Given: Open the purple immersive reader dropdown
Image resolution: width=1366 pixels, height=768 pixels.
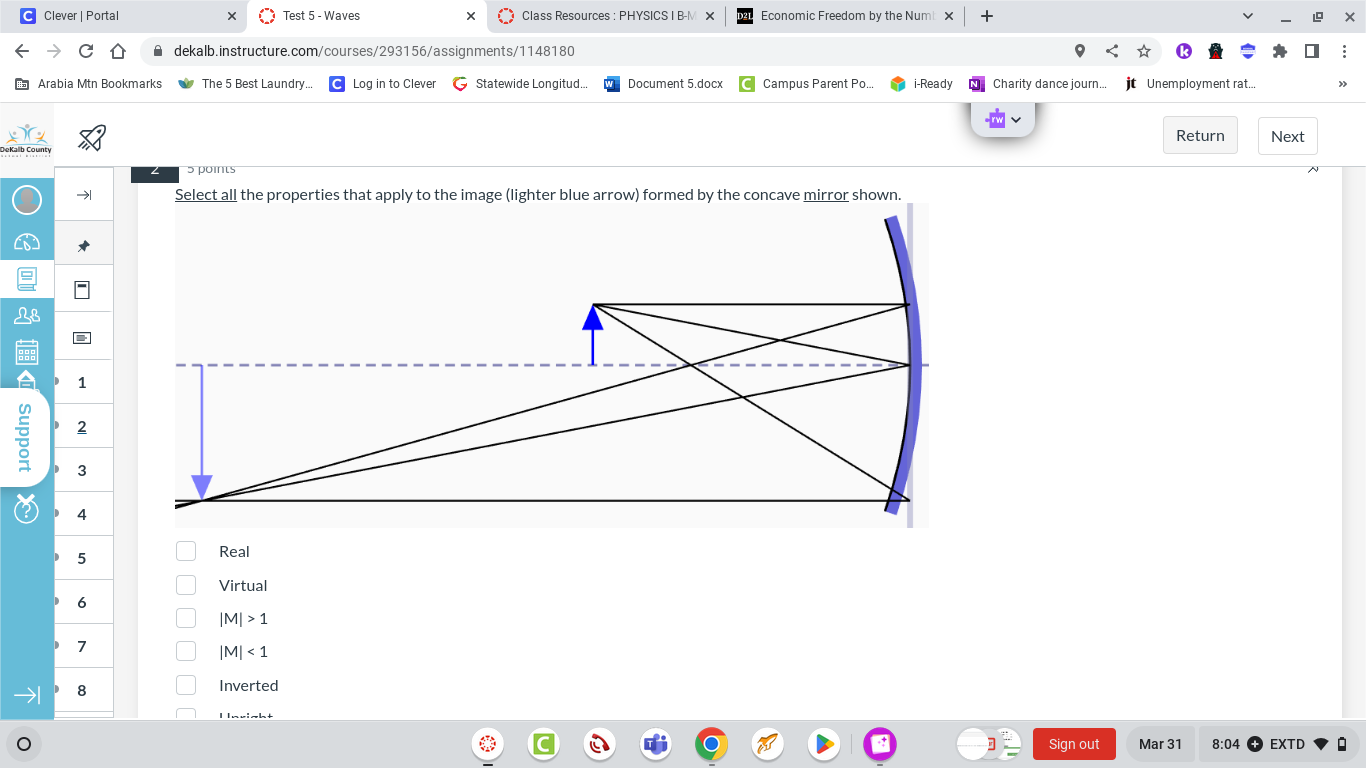Looking at the screenshot, I should [x=1002, y=119].
